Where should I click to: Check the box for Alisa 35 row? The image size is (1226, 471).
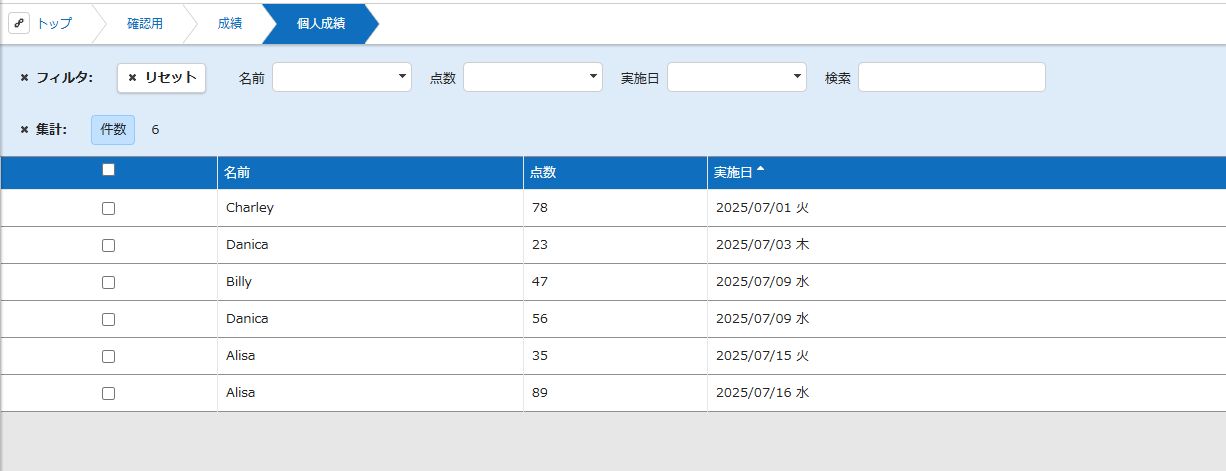click(109, 356)
